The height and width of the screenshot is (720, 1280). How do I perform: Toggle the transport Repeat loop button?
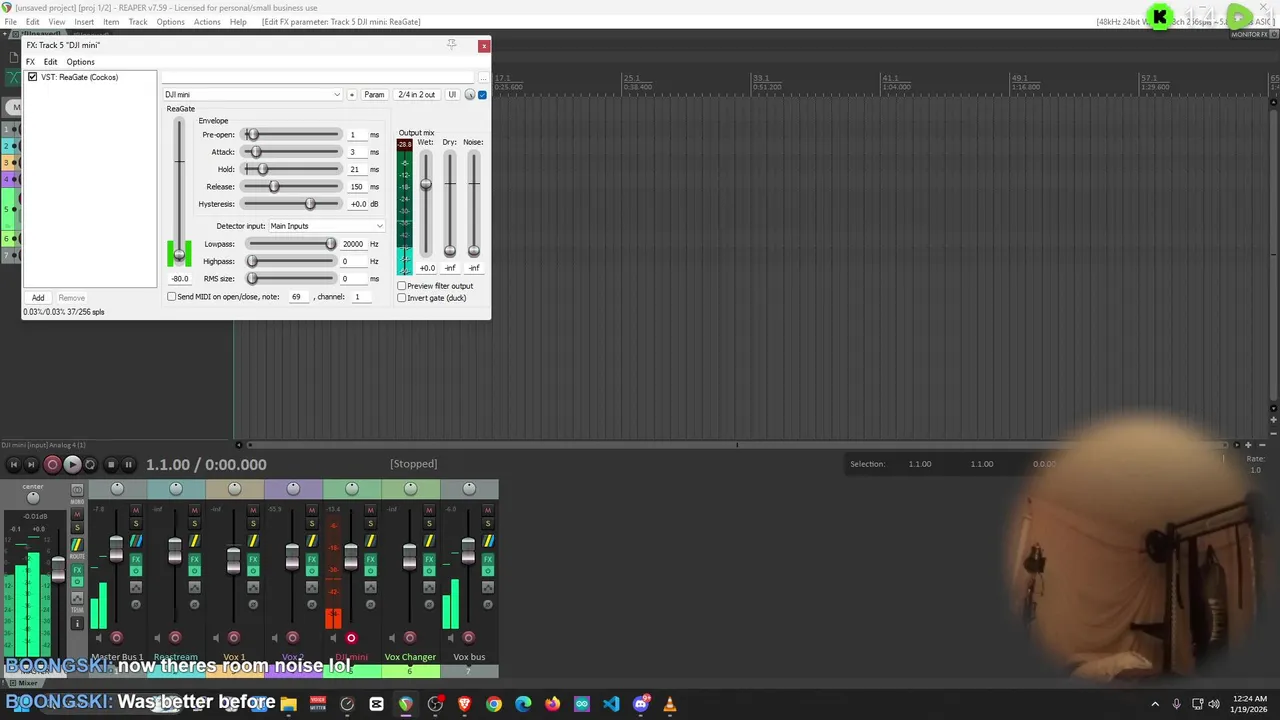tap(90, 464)
